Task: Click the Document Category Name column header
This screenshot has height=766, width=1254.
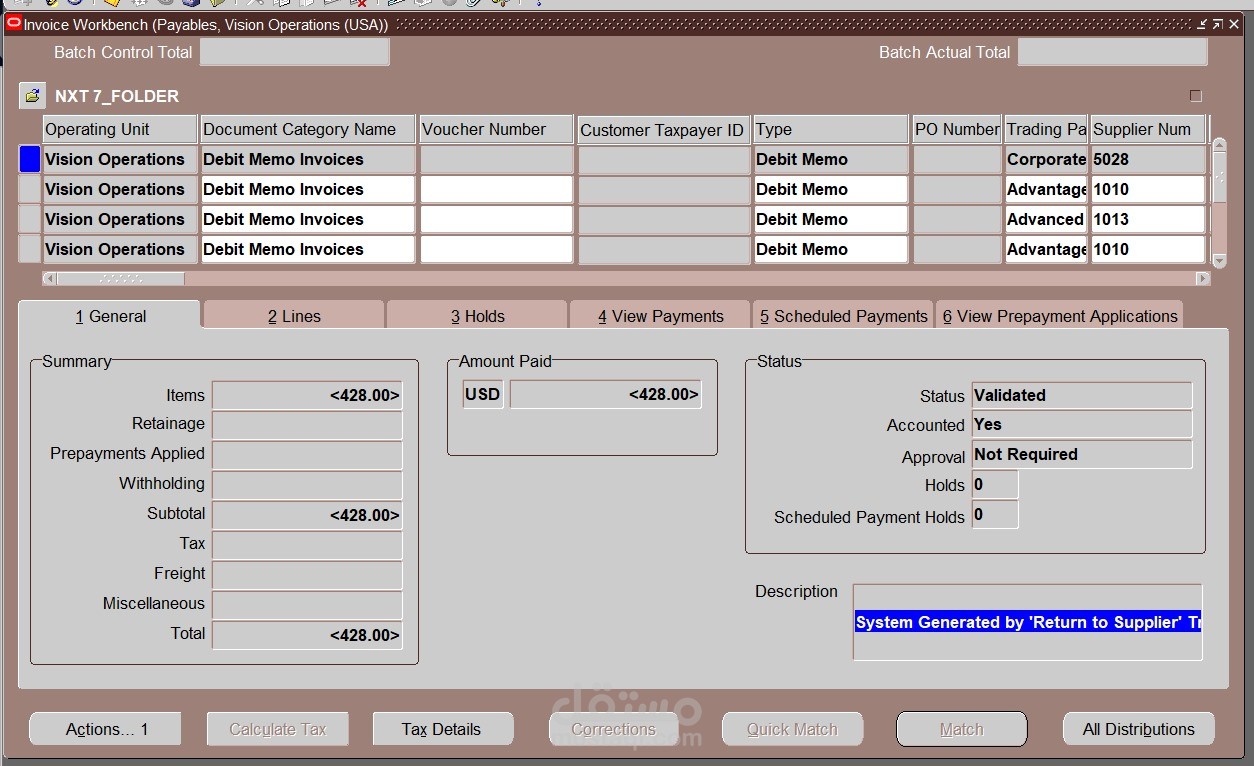Action: 308,129
